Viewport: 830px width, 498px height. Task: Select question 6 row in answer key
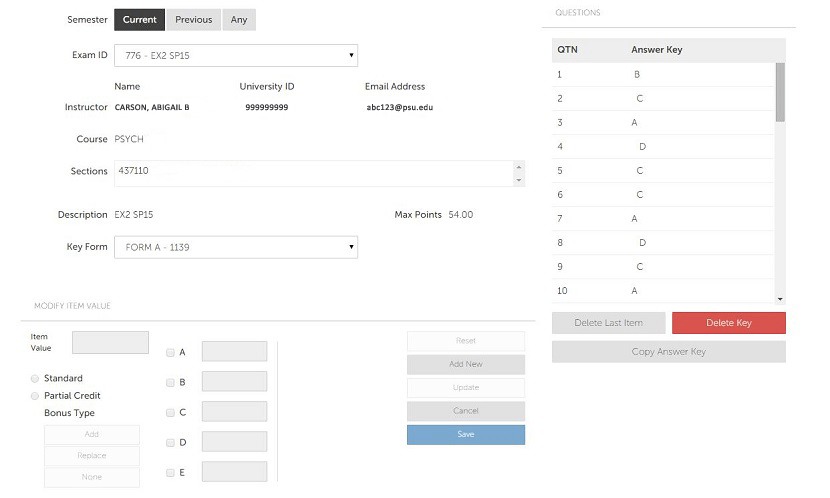663,195
